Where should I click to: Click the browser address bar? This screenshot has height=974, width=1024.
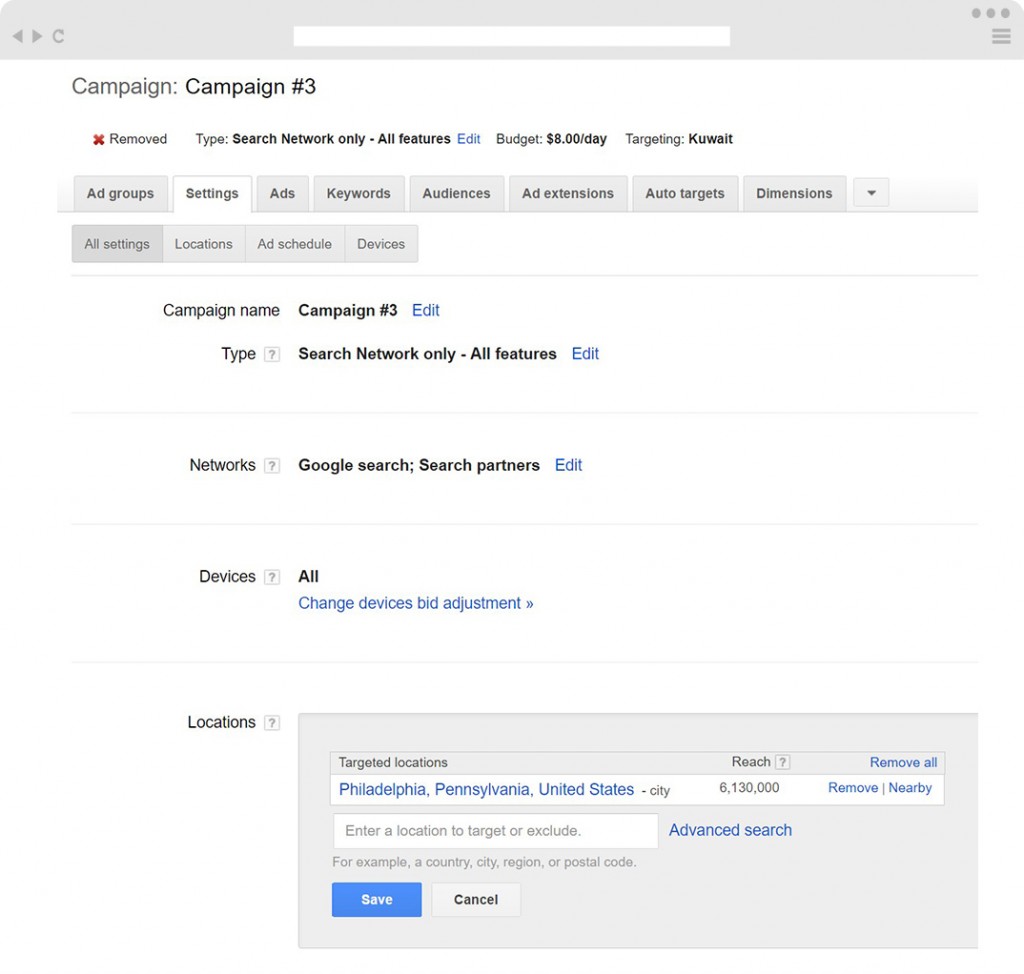(x=511, y=36)
